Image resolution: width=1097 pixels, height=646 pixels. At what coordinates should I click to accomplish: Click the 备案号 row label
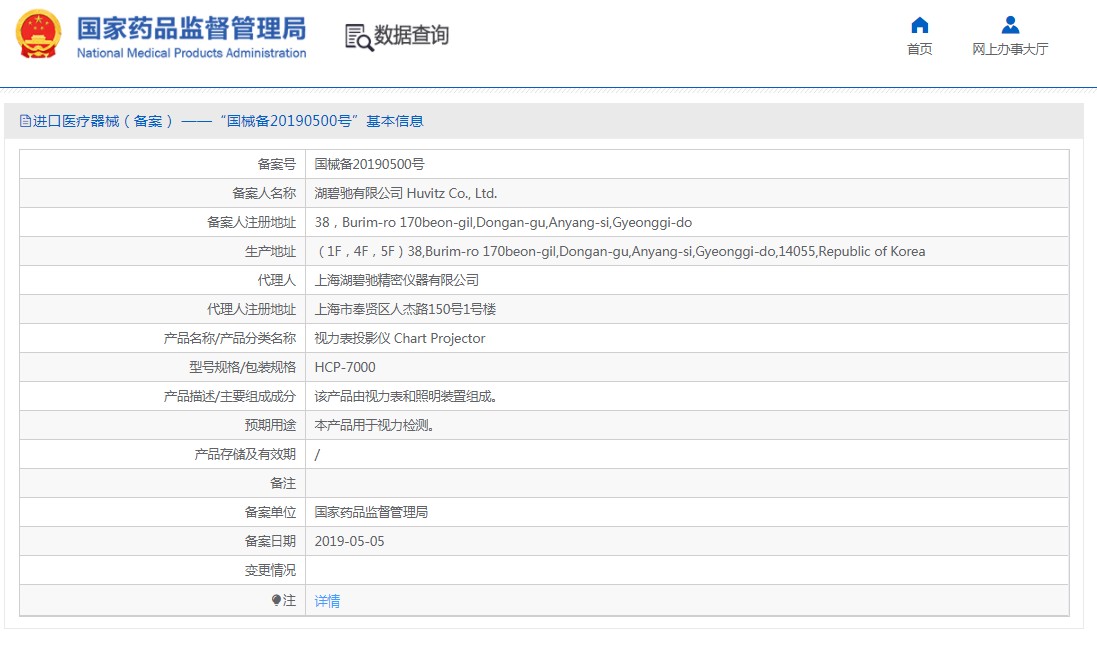click(276, 164)
